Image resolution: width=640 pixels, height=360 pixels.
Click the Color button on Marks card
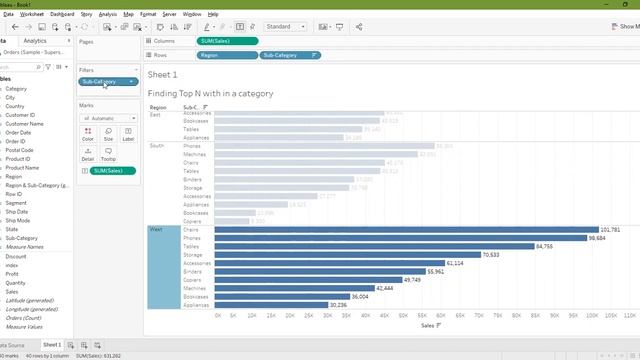[88, 134]
